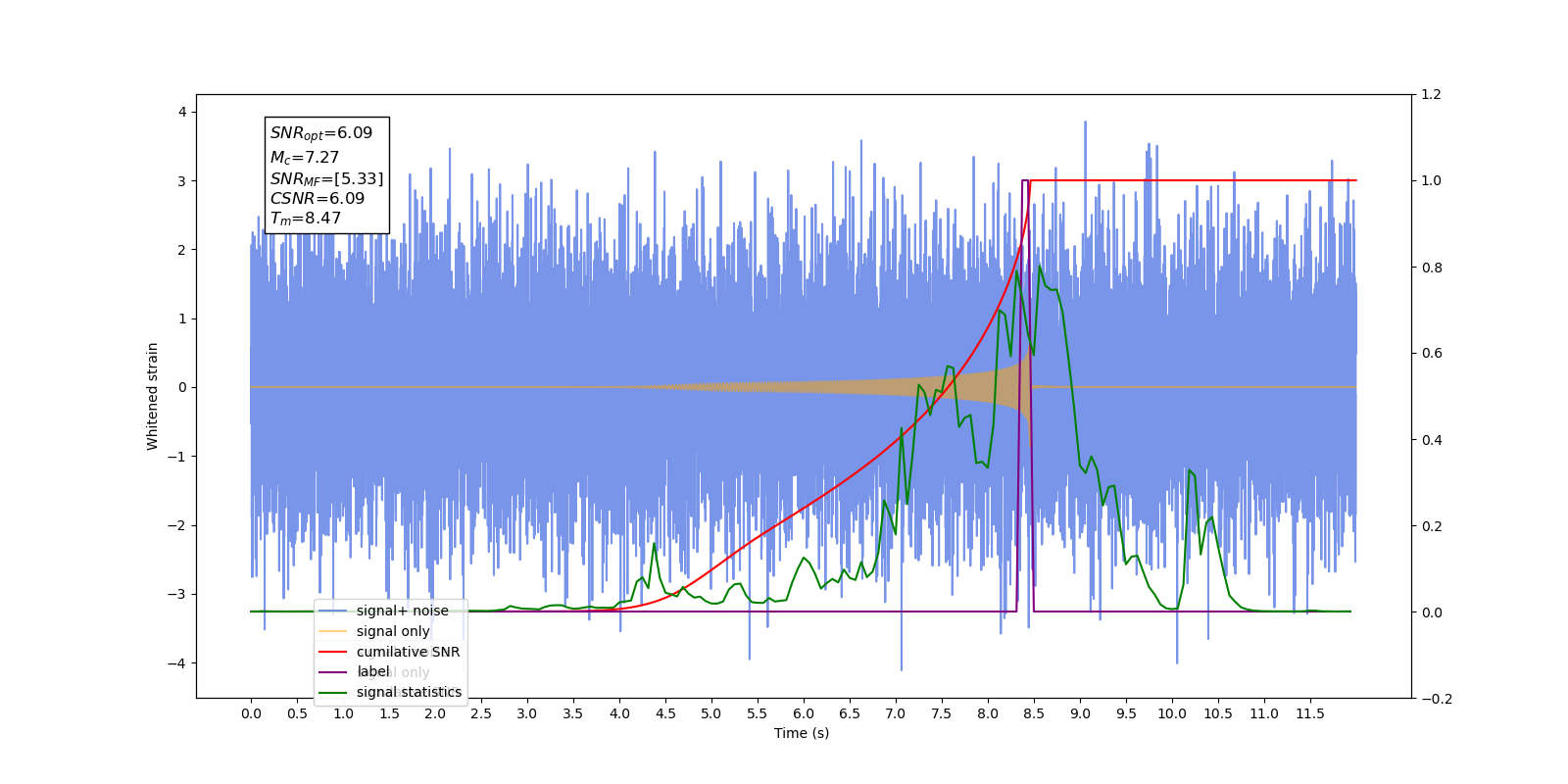1568x784 pixels.
Task: Click the 'signal+ noise' legend entry
Action: (403, 611)
